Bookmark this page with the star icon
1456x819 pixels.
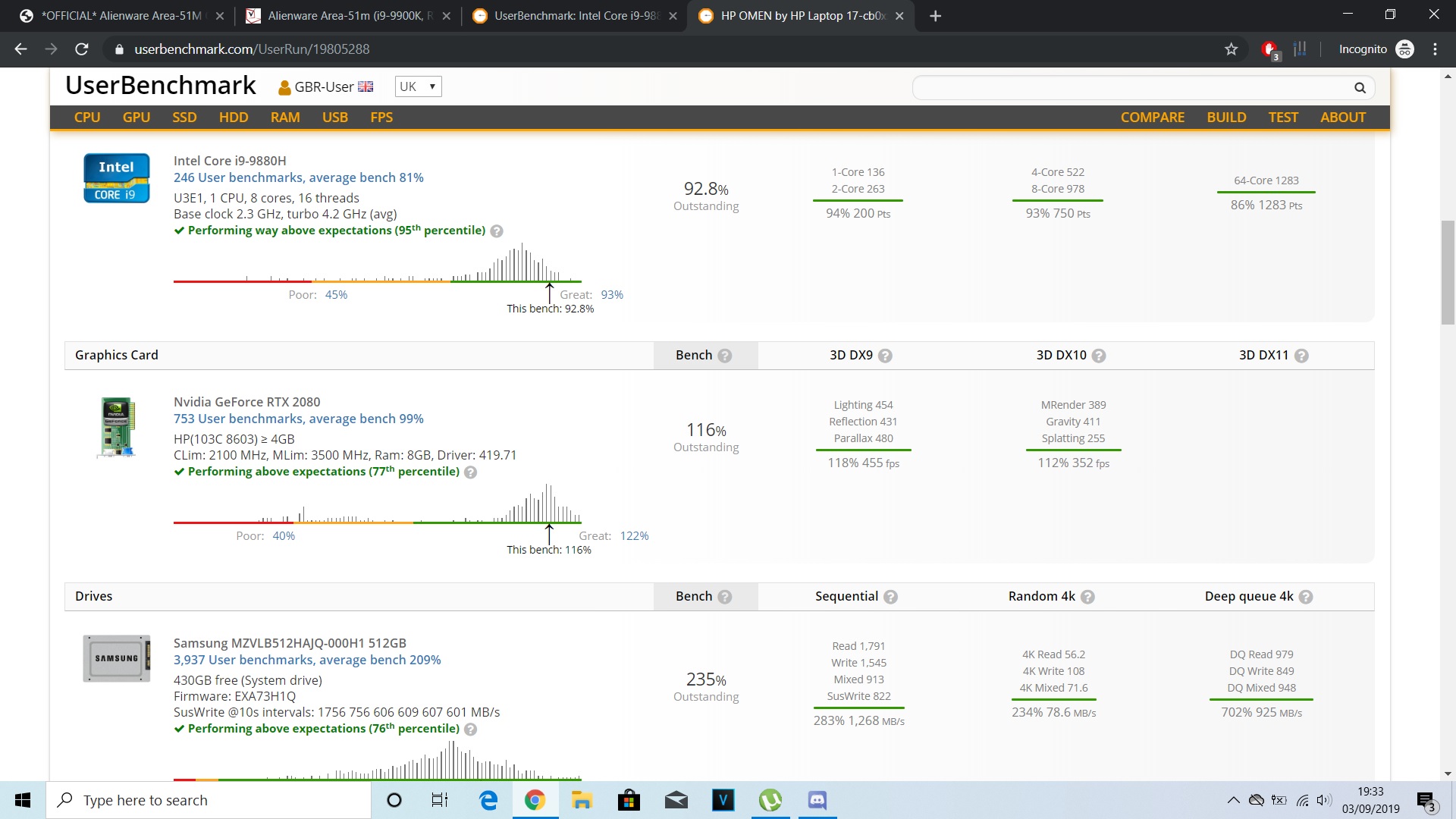coord(1231,49)
